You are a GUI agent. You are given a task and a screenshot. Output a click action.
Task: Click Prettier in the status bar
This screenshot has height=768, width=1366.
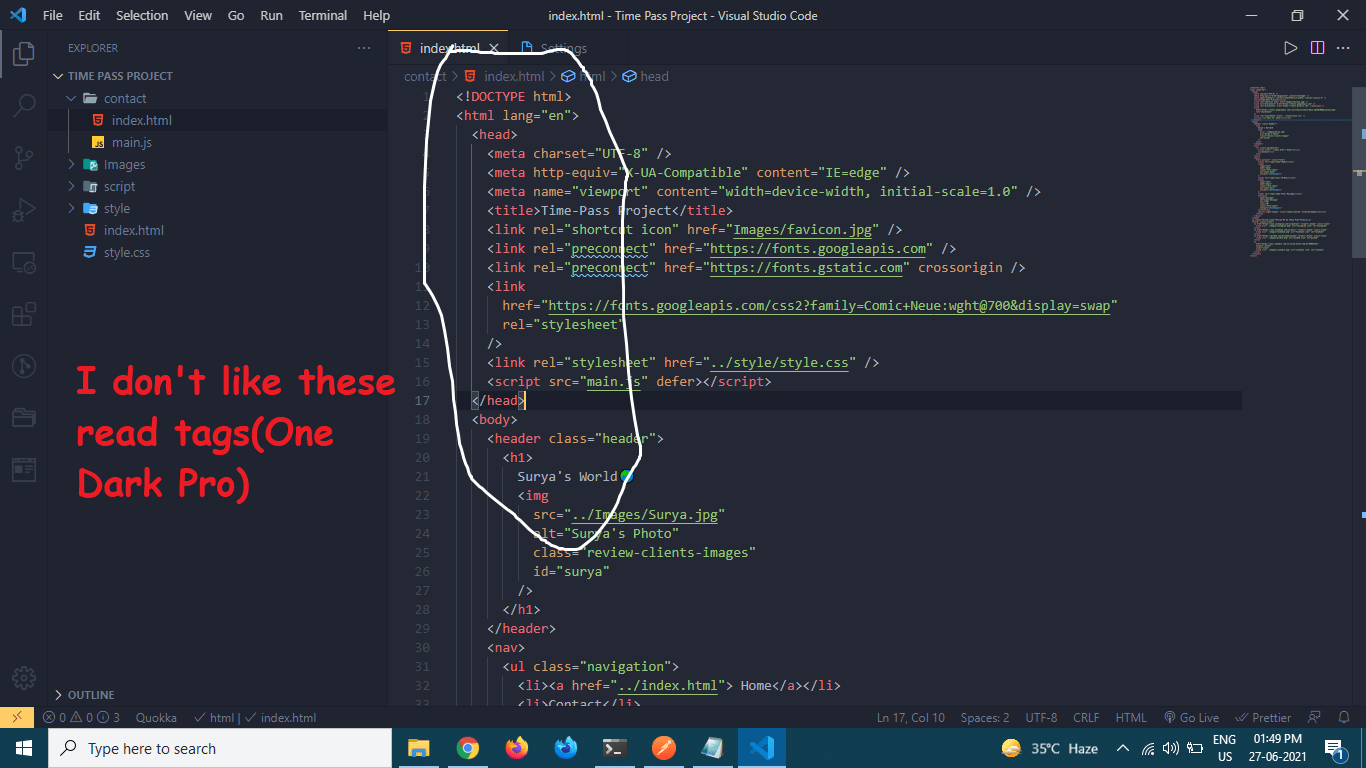(x=1264, y=718)
